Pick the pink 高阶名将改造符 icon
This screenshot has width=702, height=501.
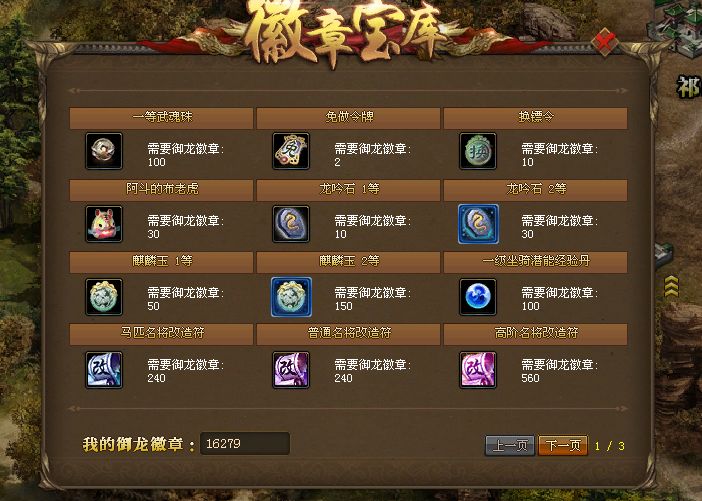[478, 370]
